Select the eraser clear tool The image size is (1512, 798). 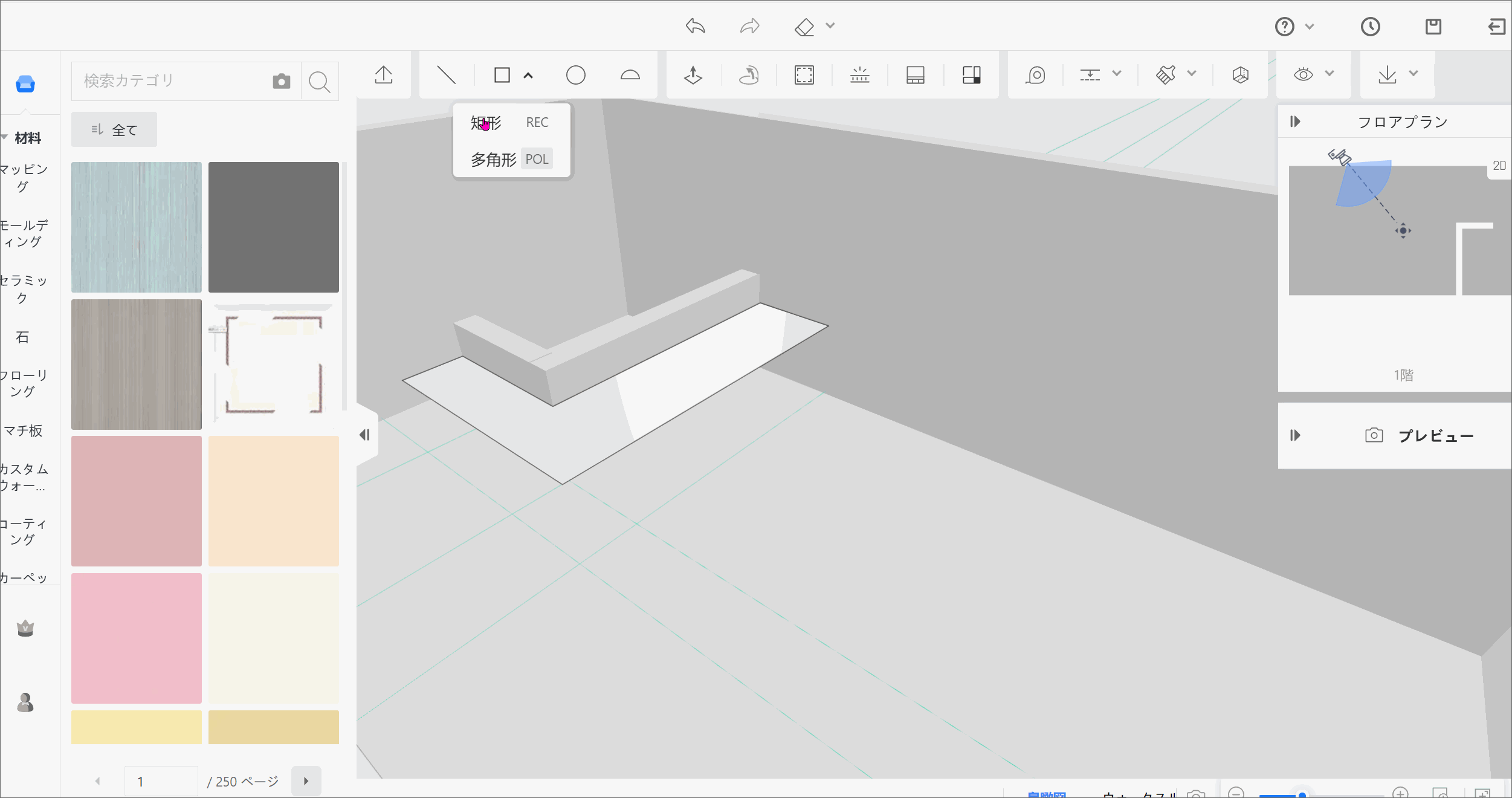click(804, 27)
